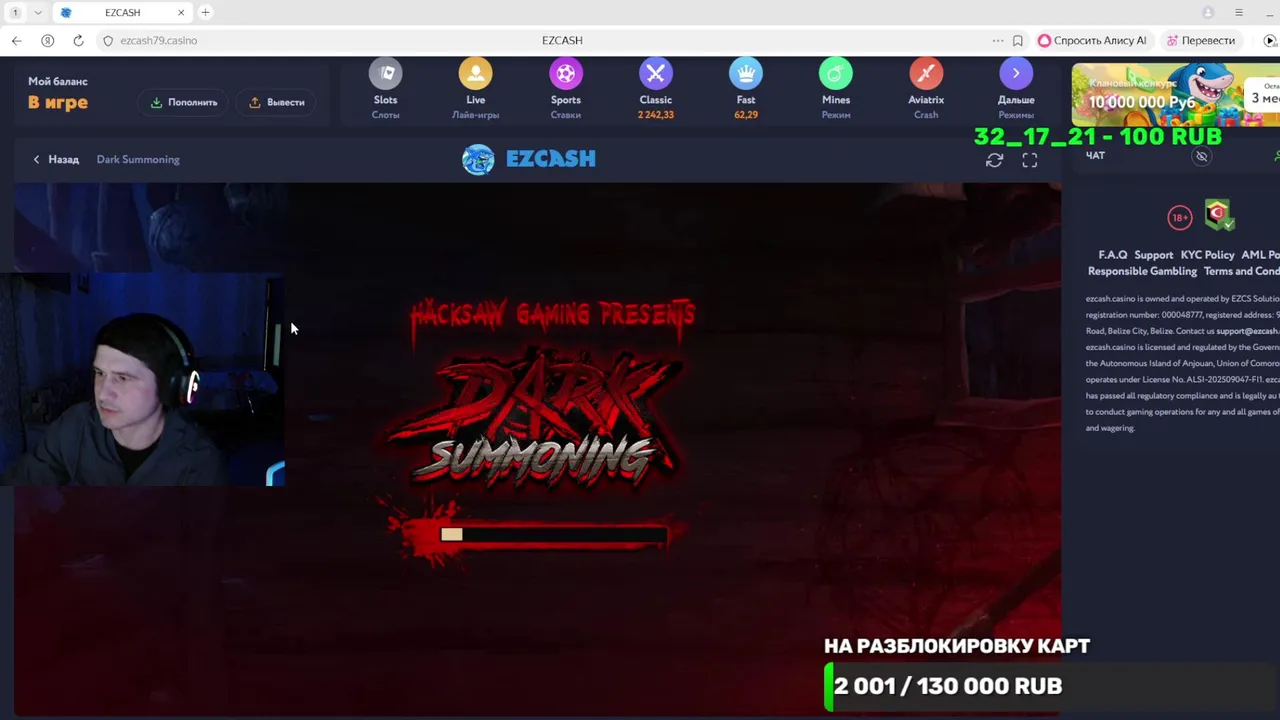Open the Slots category icon
The width and height of the screenshot is (1280, 720).
pos(385,75)
